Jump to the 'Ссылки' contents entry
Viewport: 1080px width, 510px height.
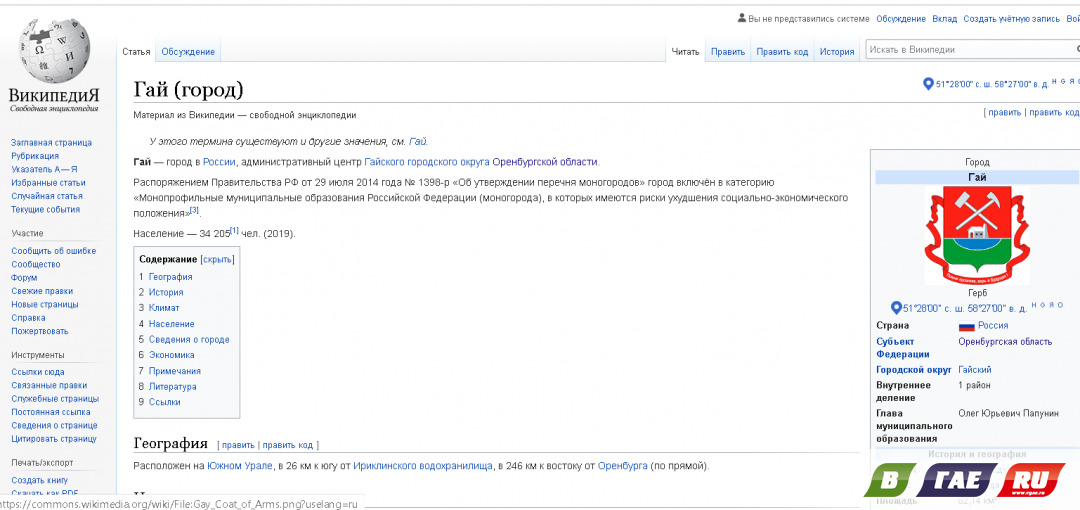165,402
